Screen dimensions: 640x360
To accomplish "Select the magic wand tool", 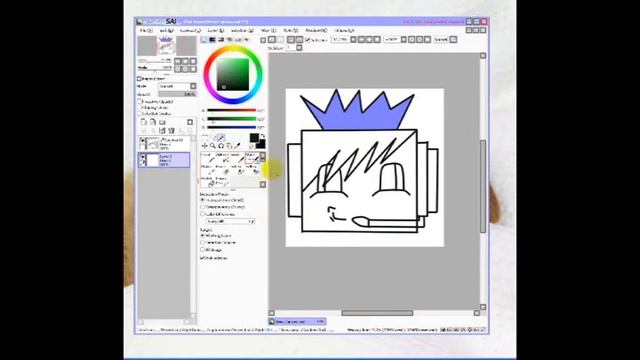I will tap(221, 138).
